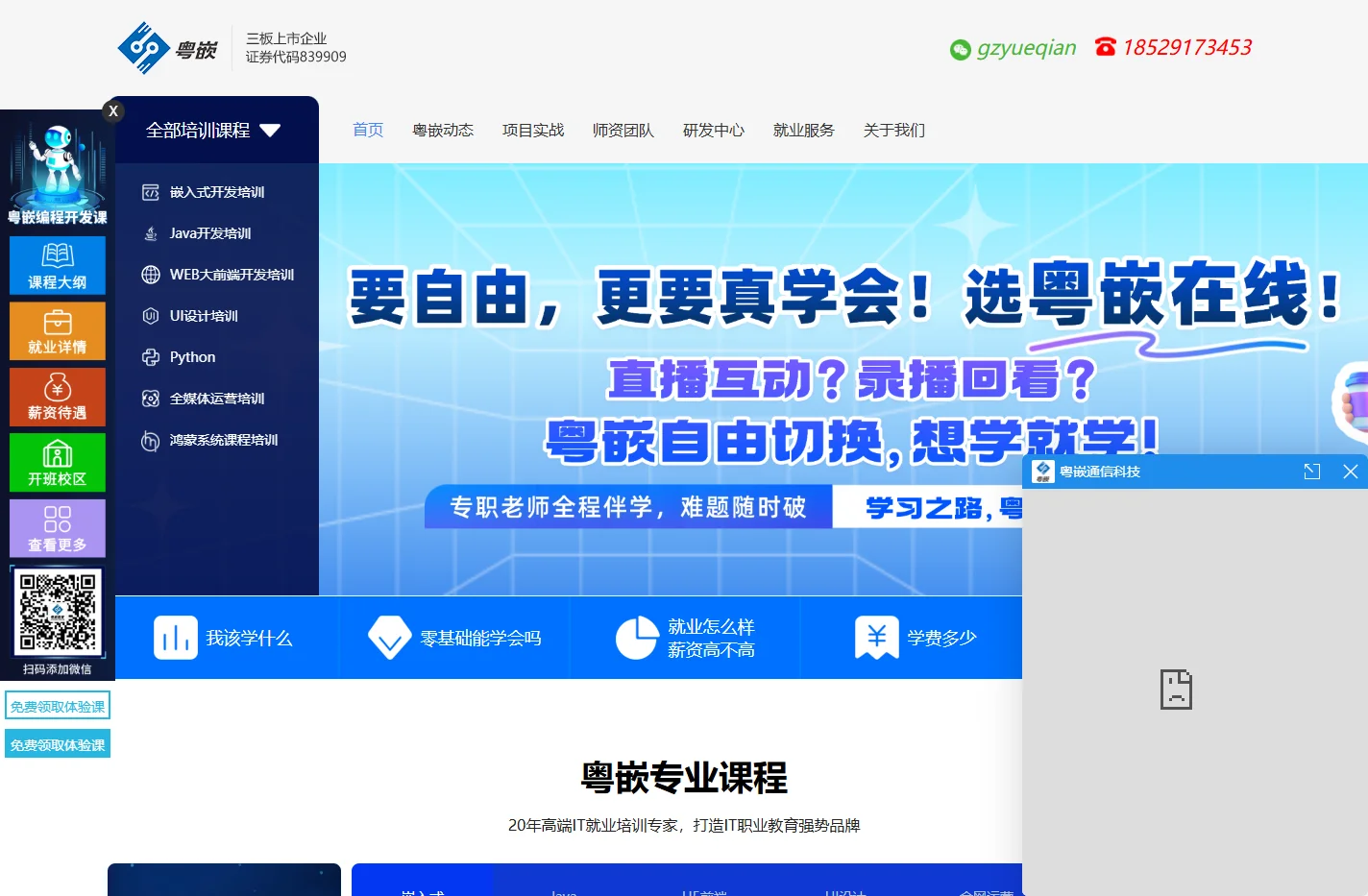Click the 我该学什么 bar chart icon
The height and width of the screenshot is (896, 1368).
pos(176,638)
